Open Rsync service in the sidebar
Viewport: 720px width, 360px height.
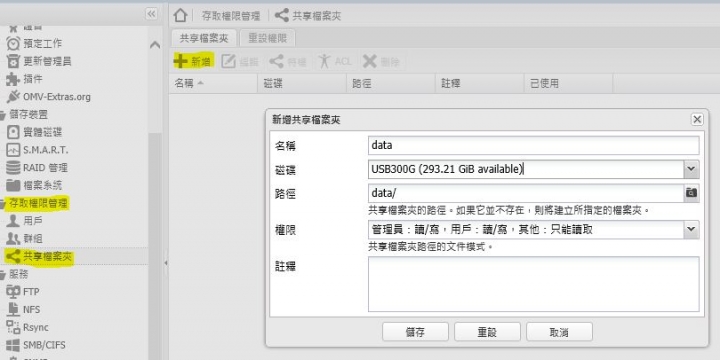pyautogui.click(x=28, y=327)
